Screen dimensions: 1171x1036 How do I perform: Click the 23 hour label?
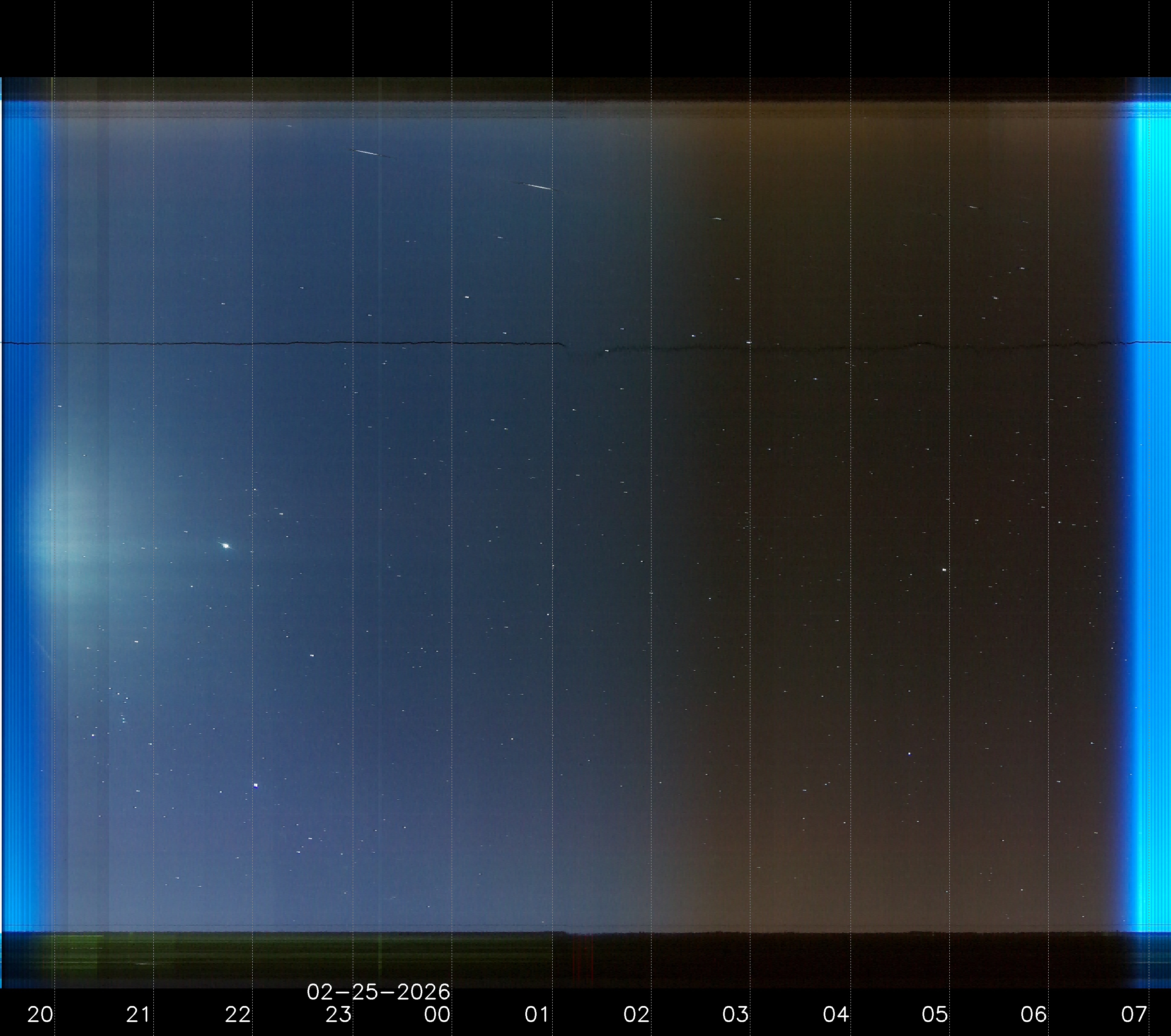[x=338, y=1015]
